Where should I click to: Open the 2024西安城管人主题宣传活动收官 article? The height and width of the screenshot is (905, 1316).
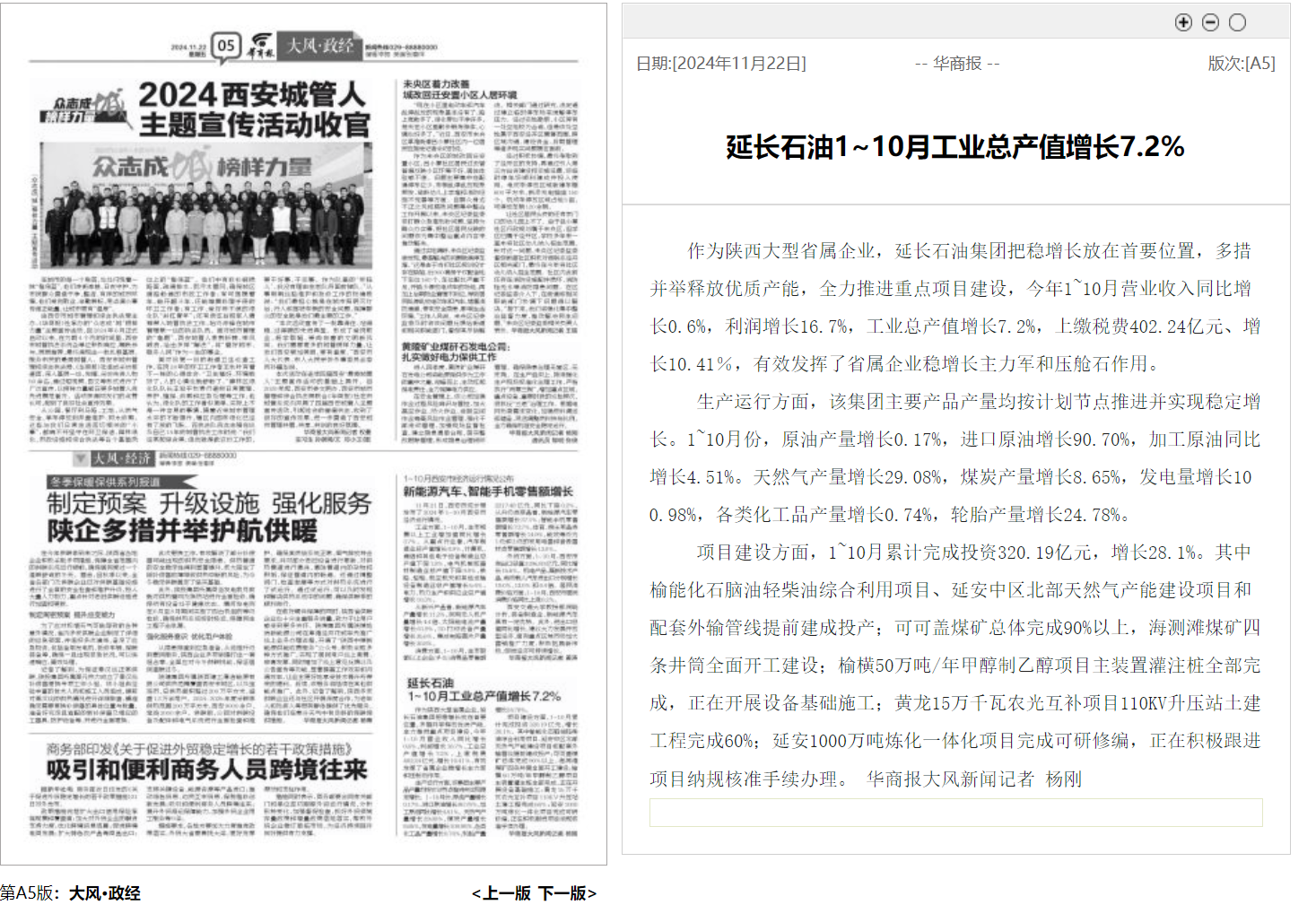click(x=255, y=109)
